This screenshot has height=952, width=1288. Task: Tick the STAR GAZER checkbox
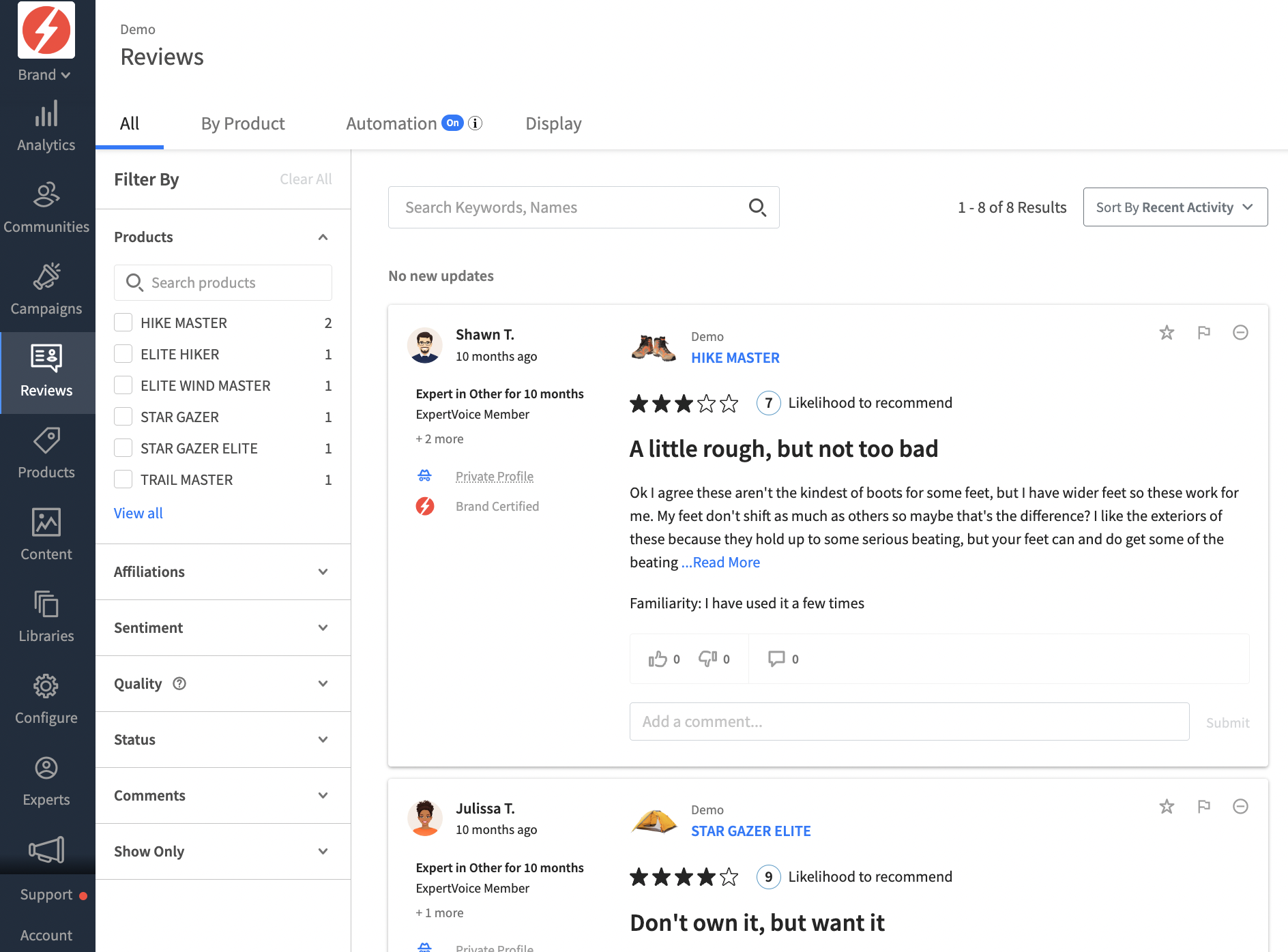coord(123,417)
